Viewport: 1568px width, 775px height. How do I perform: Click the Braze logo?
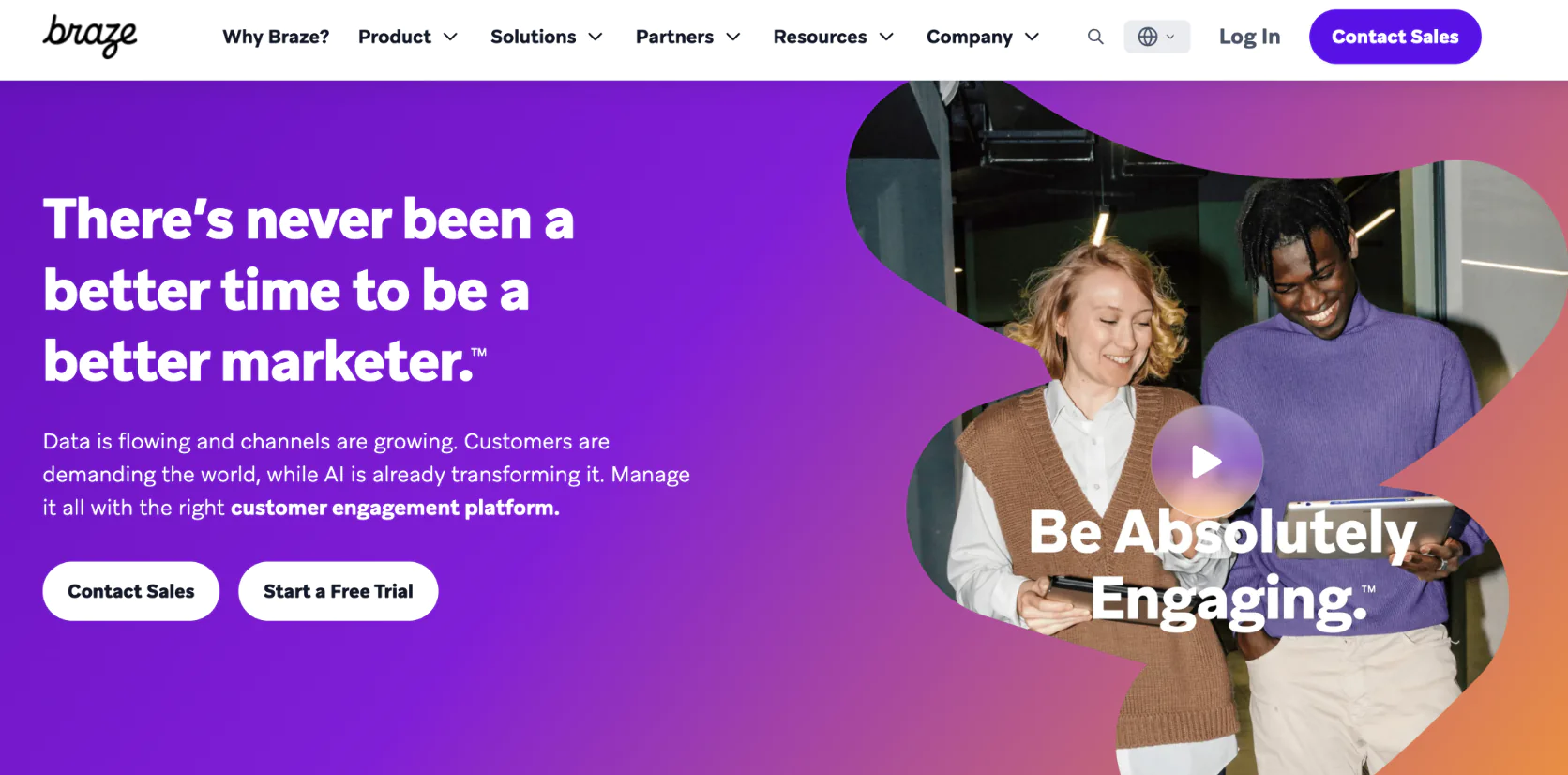point(90,37)
